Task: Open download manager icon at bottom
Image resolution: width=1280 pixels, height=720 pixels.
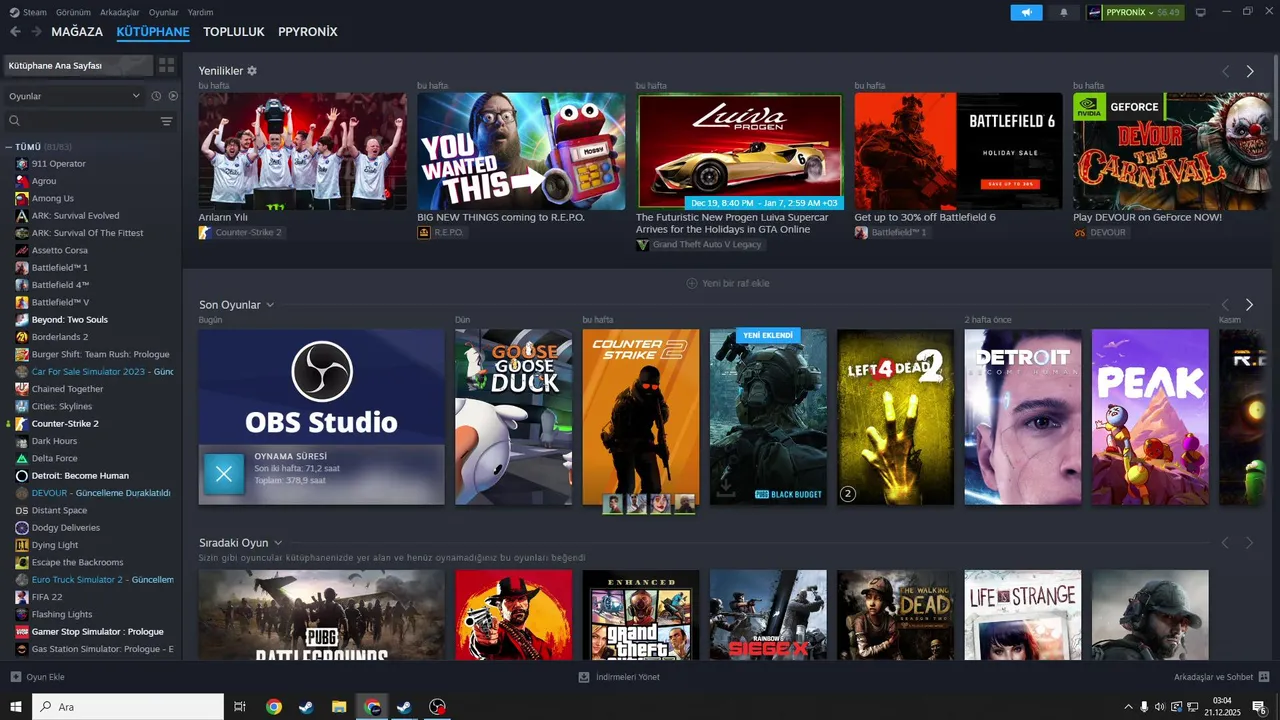Action: (x=584, y=677)
